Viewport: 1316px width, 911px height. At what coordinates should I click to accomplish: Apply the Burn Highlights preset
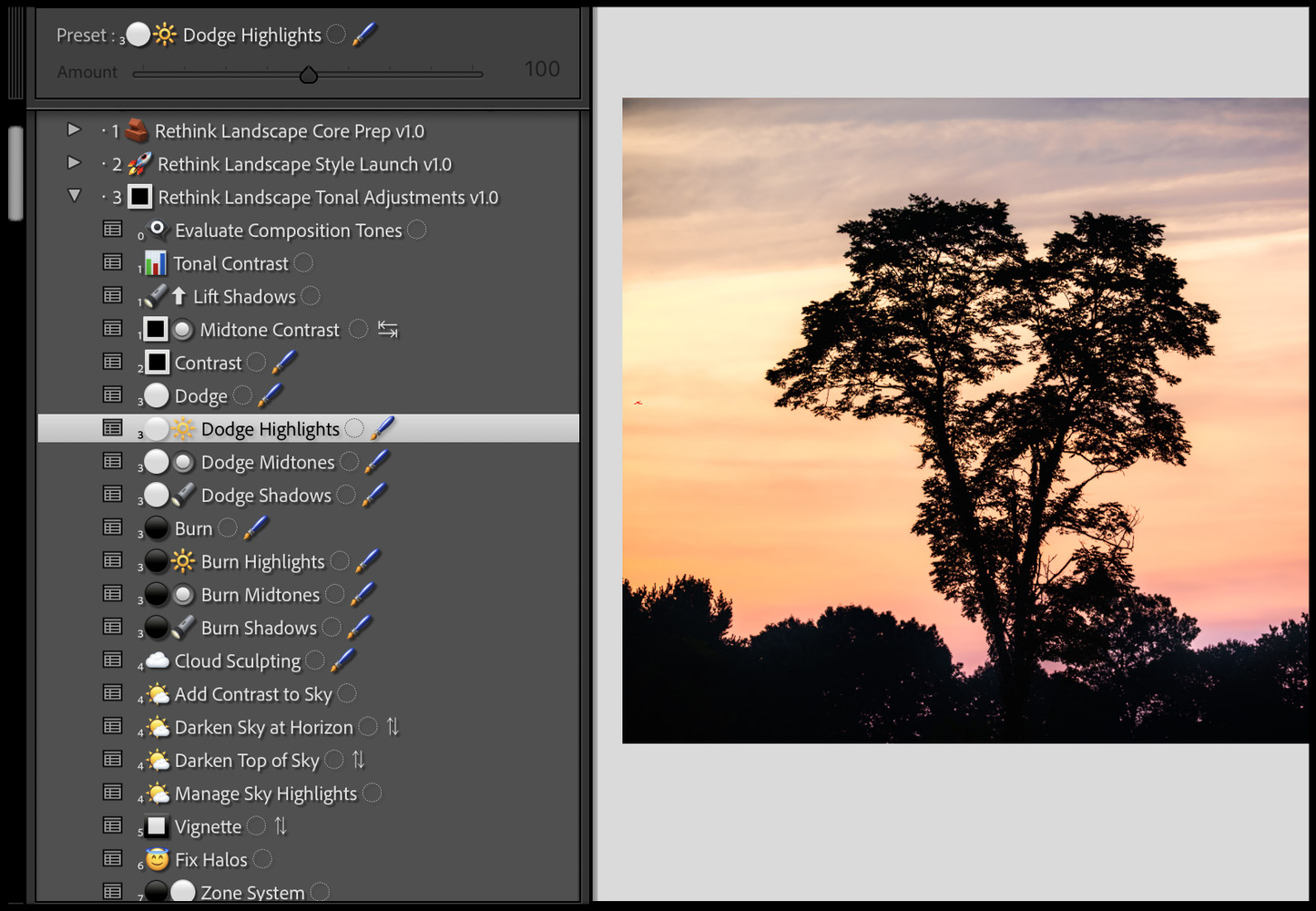click(x=262, y=562)
